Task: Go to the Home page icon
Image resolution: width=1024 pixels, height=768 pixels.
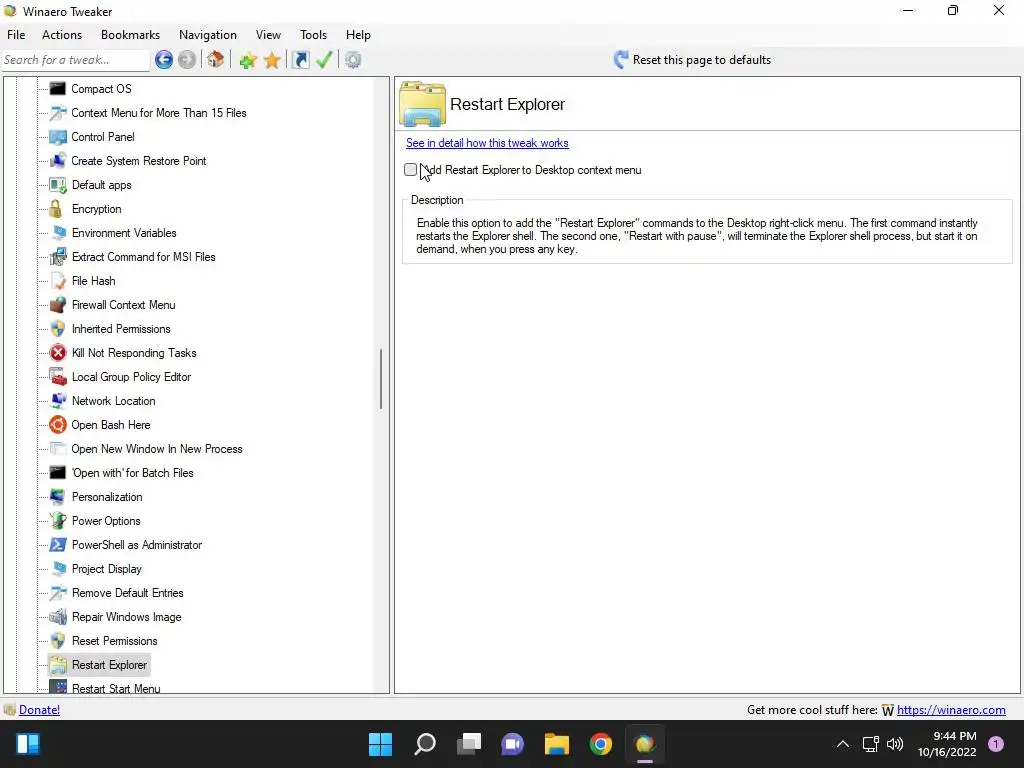Action: point(216,60)
